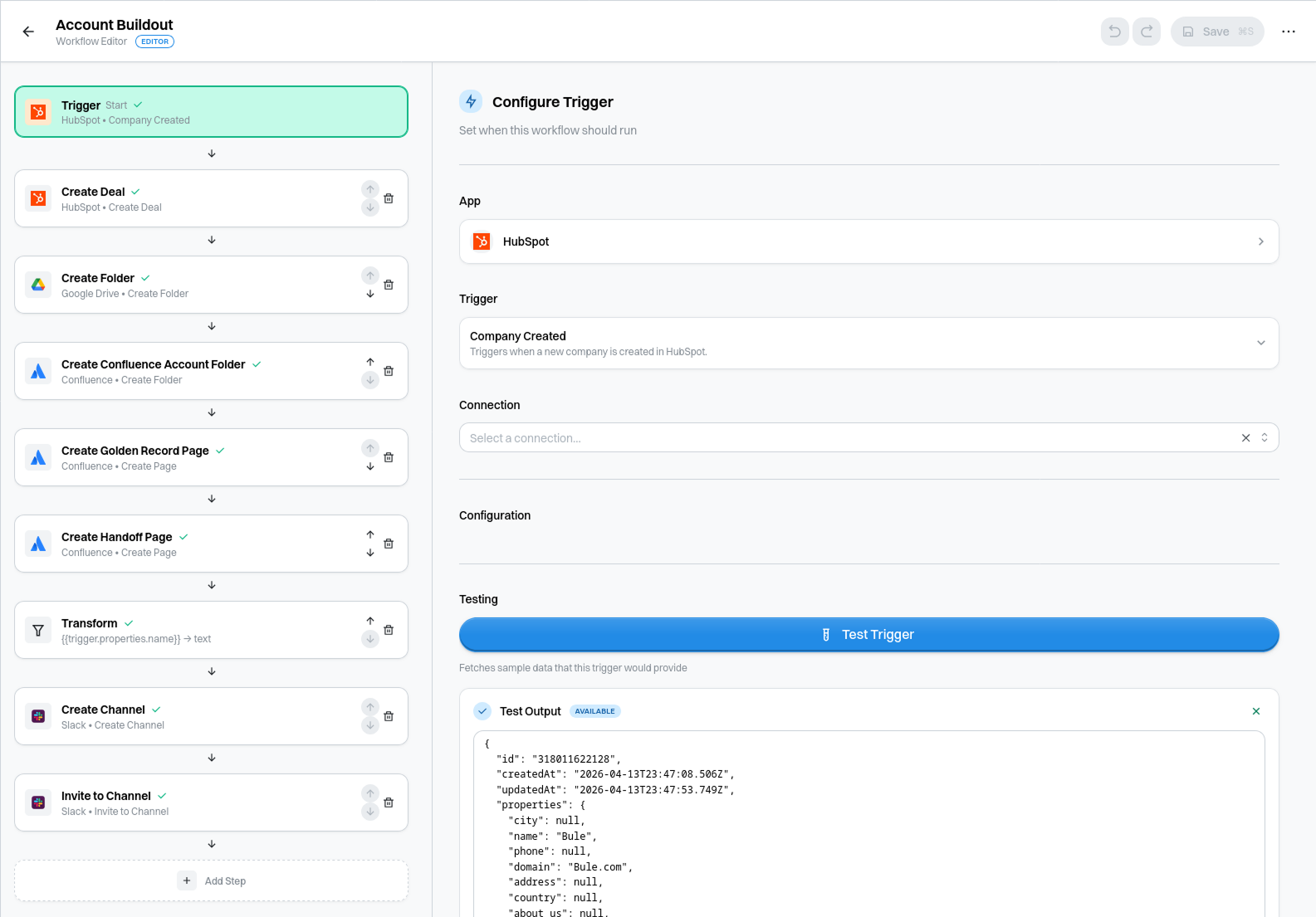Move the Create Deal step down
Screen dimensions: 1316x917
370,207
